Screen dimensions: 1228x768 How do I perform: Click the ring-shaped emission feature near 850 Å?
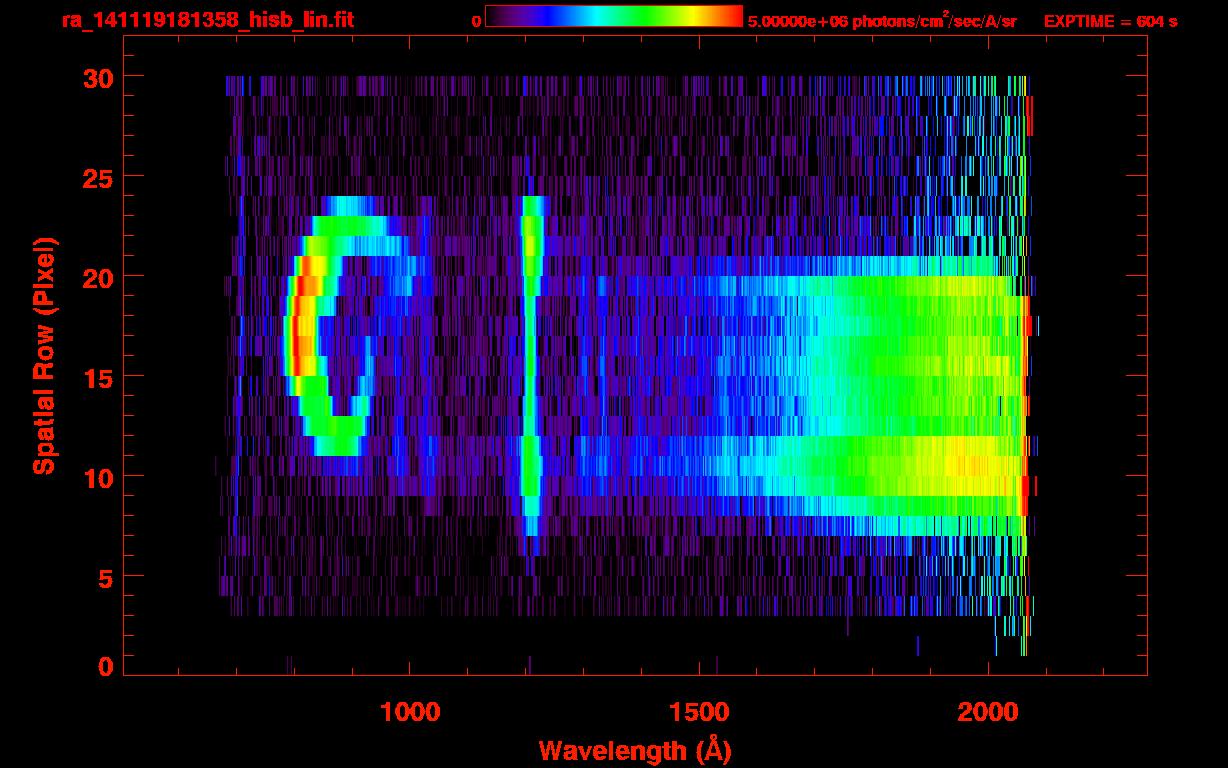pyautogui.click(x=352, y=325)
